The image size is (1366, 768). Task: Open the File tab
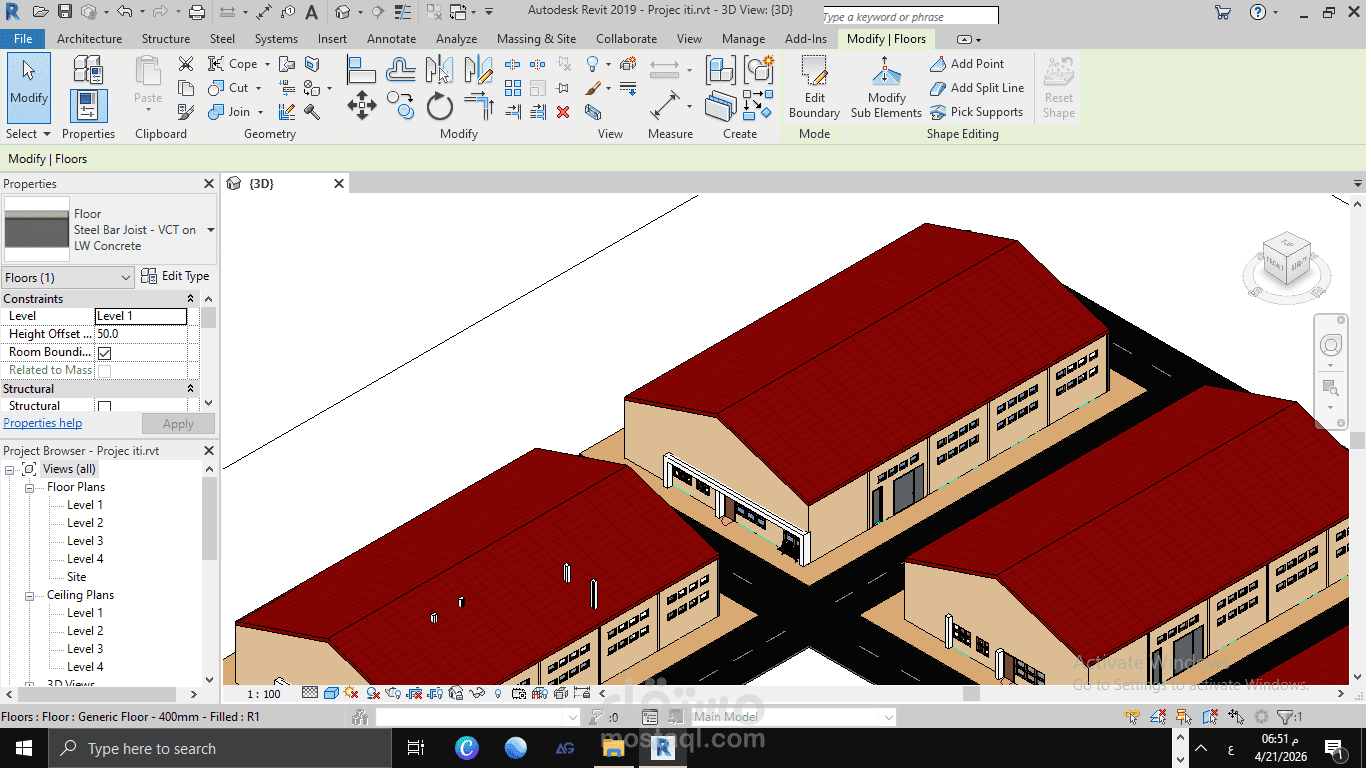pyautogui.click(x=23, y=39)
